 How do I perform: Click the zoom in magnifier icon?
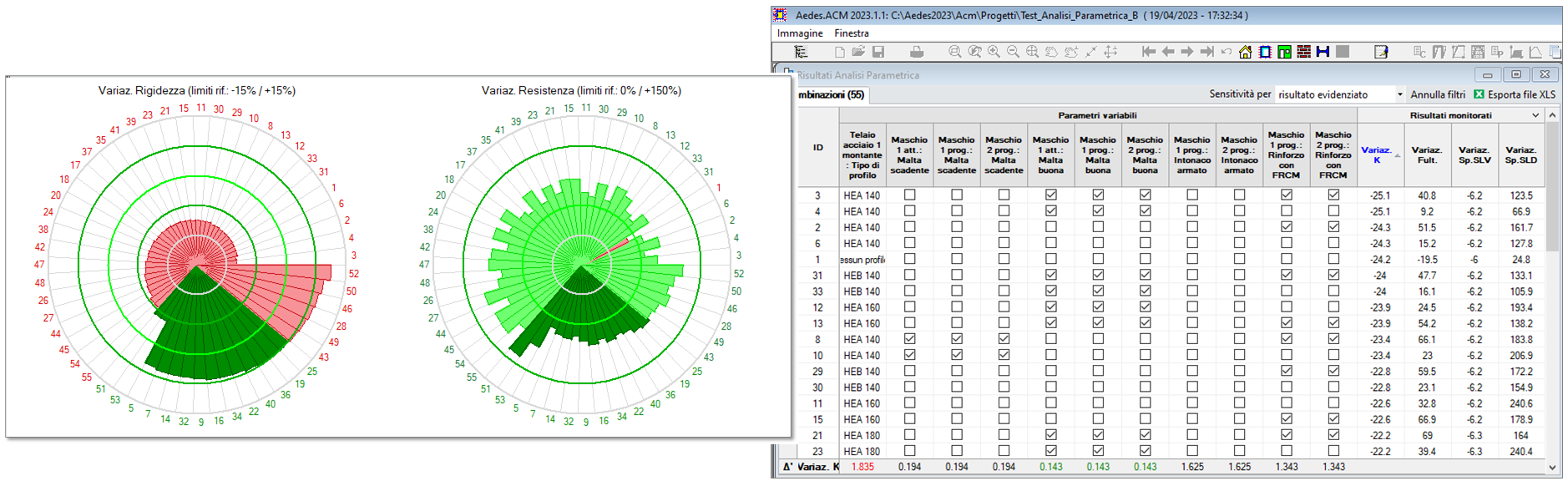click(994, 52)
